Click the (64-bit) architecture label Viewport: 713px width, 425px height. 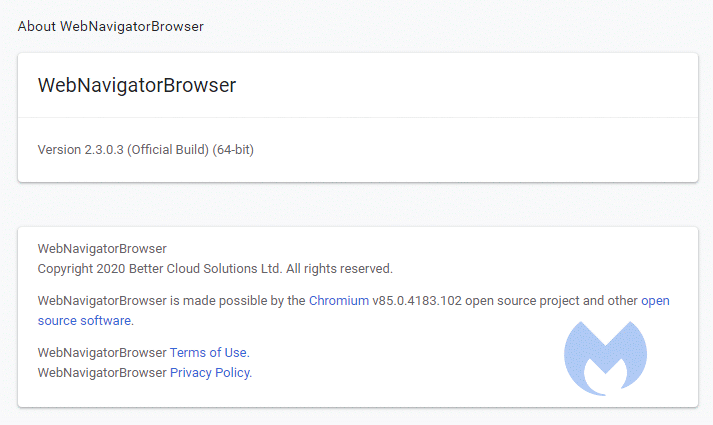(x=240, y=150)
